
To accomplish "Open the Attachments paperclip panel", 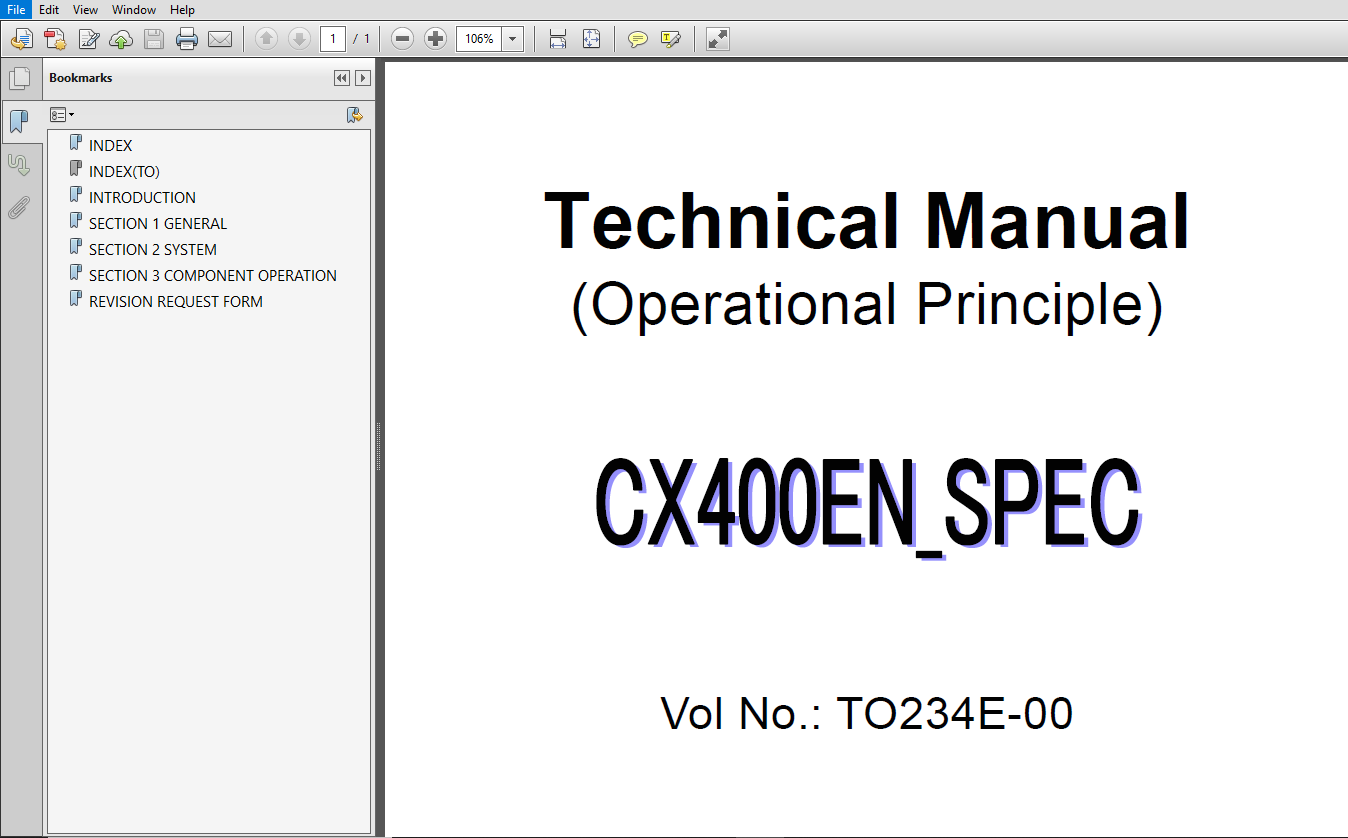I will (x=20, y=208).
